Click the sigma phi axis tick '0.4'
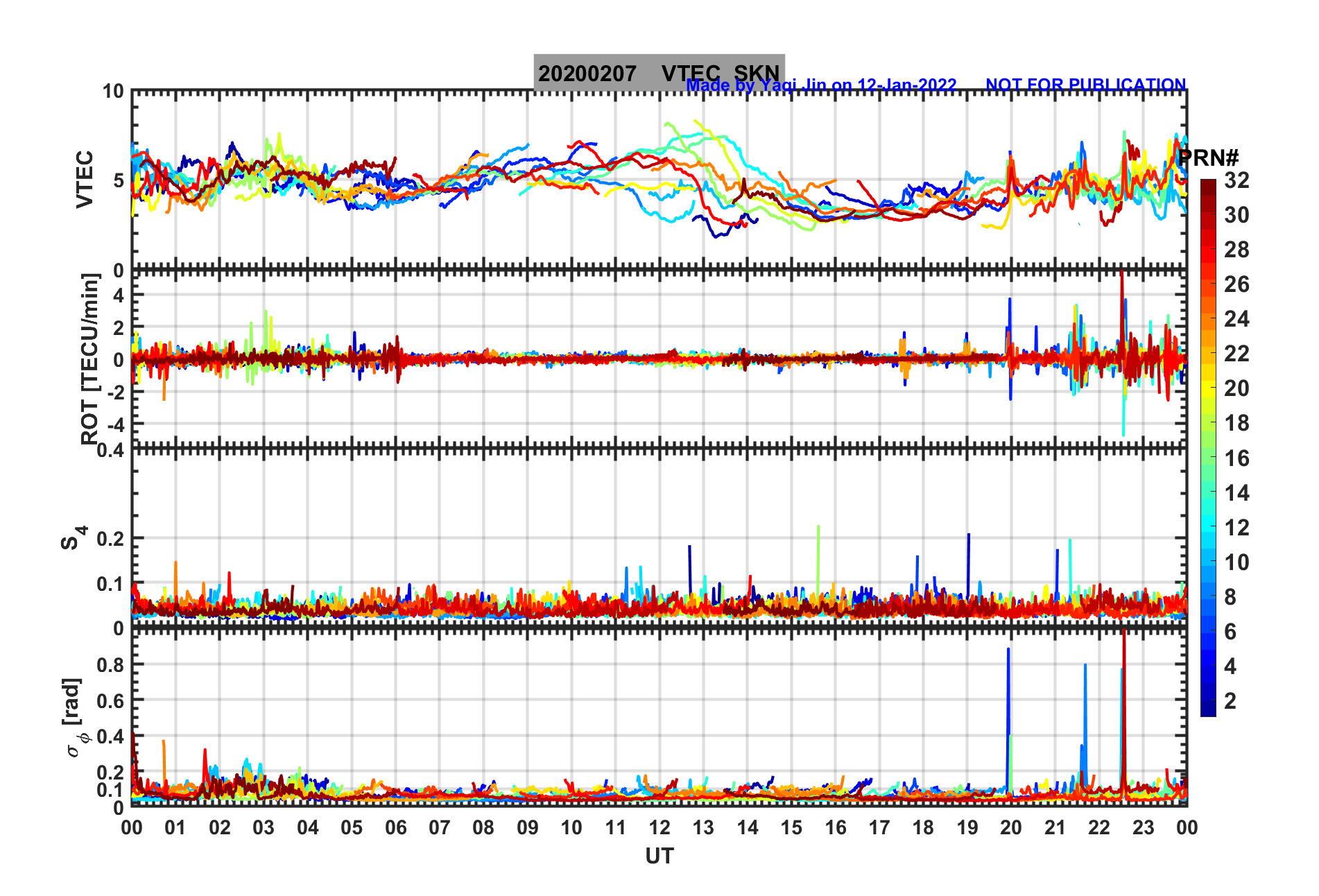1319x896 pixels. tap(110, 736)
